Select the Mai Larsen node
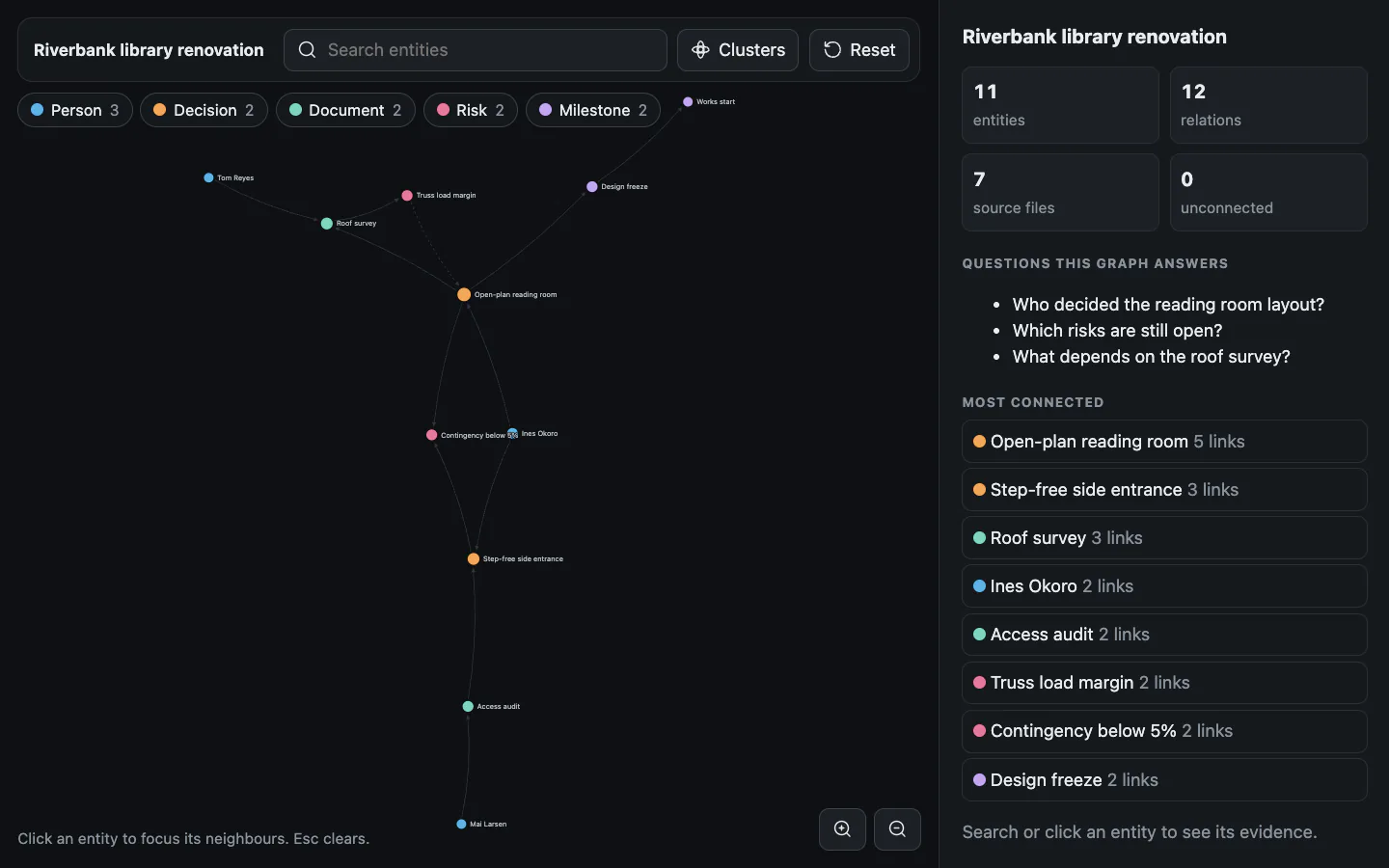The height and width of the screenshot is (868, 1389). coord(461,825)
